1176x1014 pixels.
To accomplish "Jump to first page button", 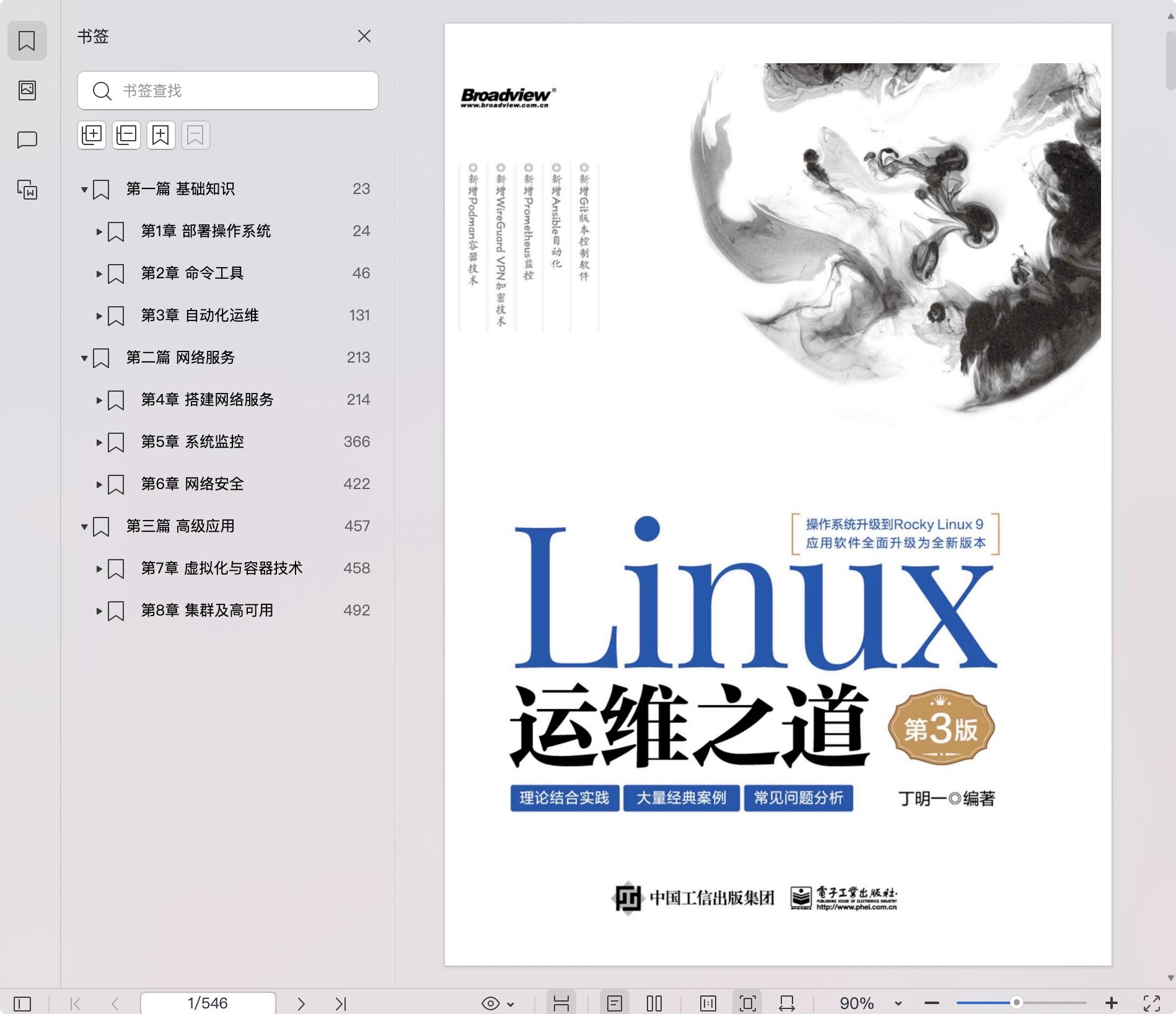I will click(76, 1003).
